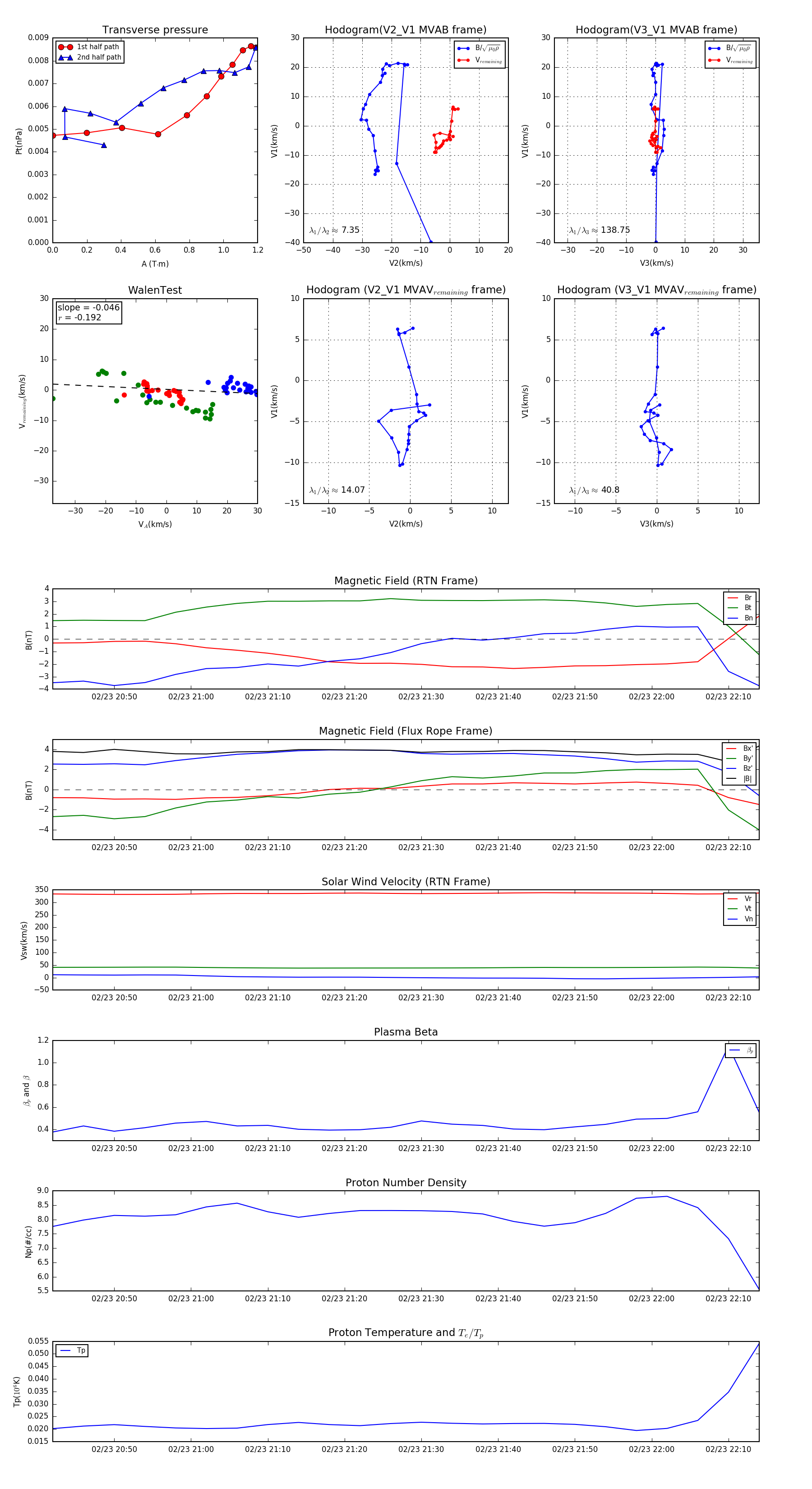The image size is (812, 1489).
Task: Click the "Magnetic Field (RTN Frame)" title
Action: pos(406,580)
